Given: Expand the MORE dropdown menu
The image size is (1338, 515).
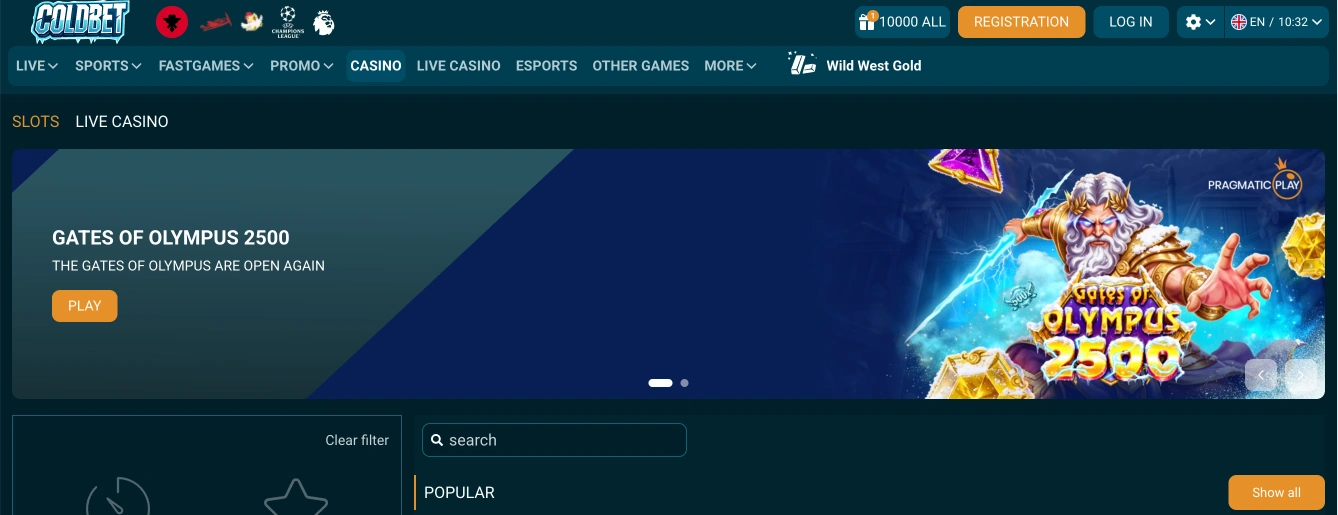Looking at the screenshot, I should pyautogui.click(x=730, y=66).
